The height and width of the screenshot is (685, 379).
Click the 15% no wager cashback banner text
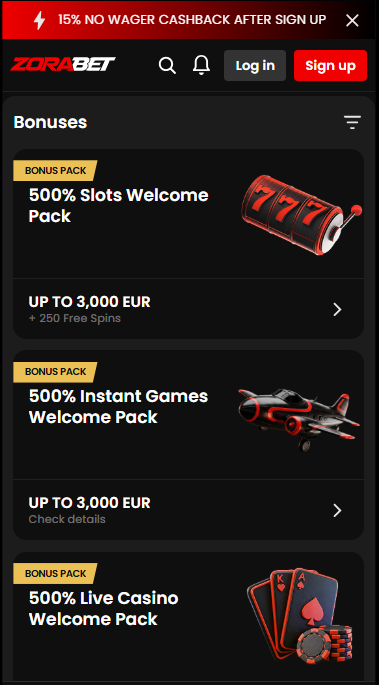192,20
